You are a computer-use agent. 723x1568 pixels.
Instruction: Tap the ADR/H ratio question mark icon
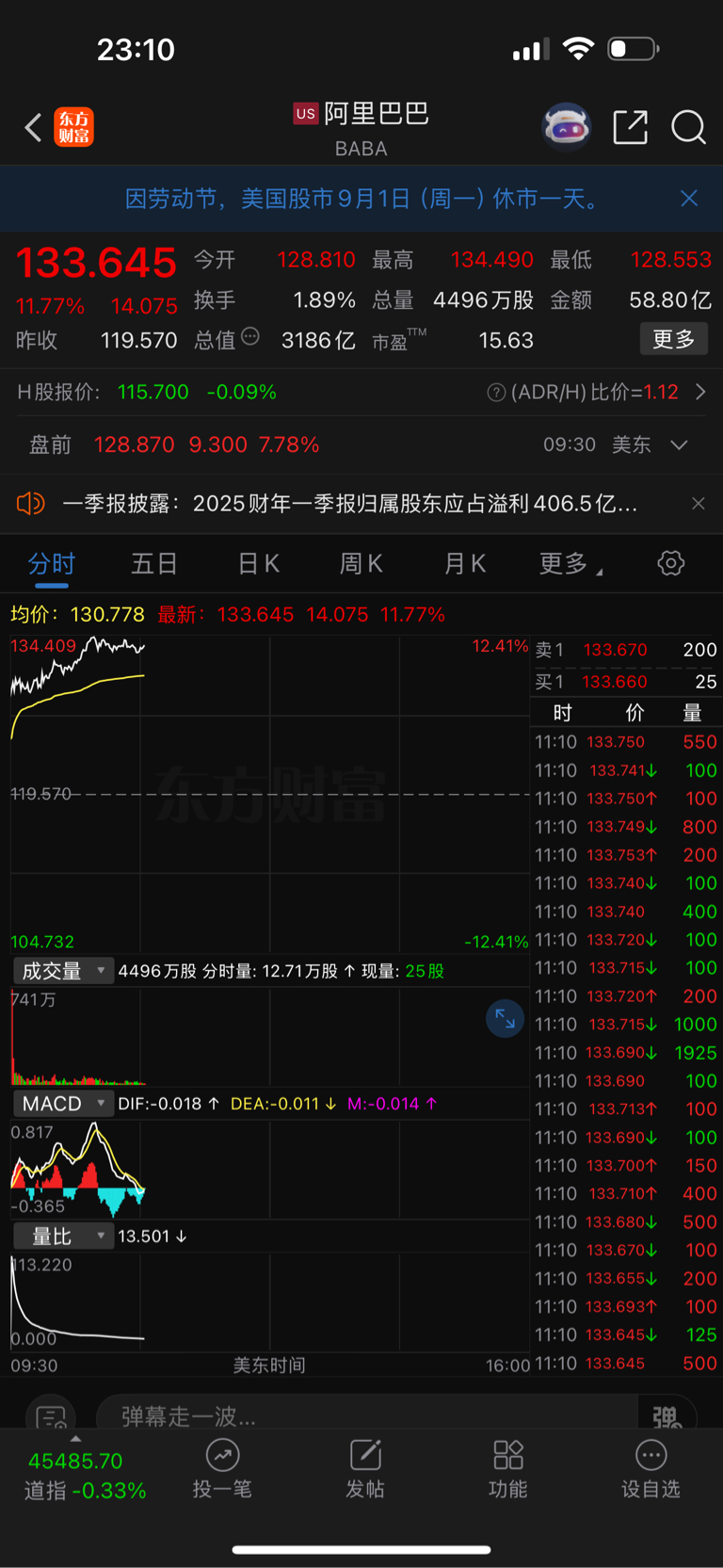click(496, 393)
